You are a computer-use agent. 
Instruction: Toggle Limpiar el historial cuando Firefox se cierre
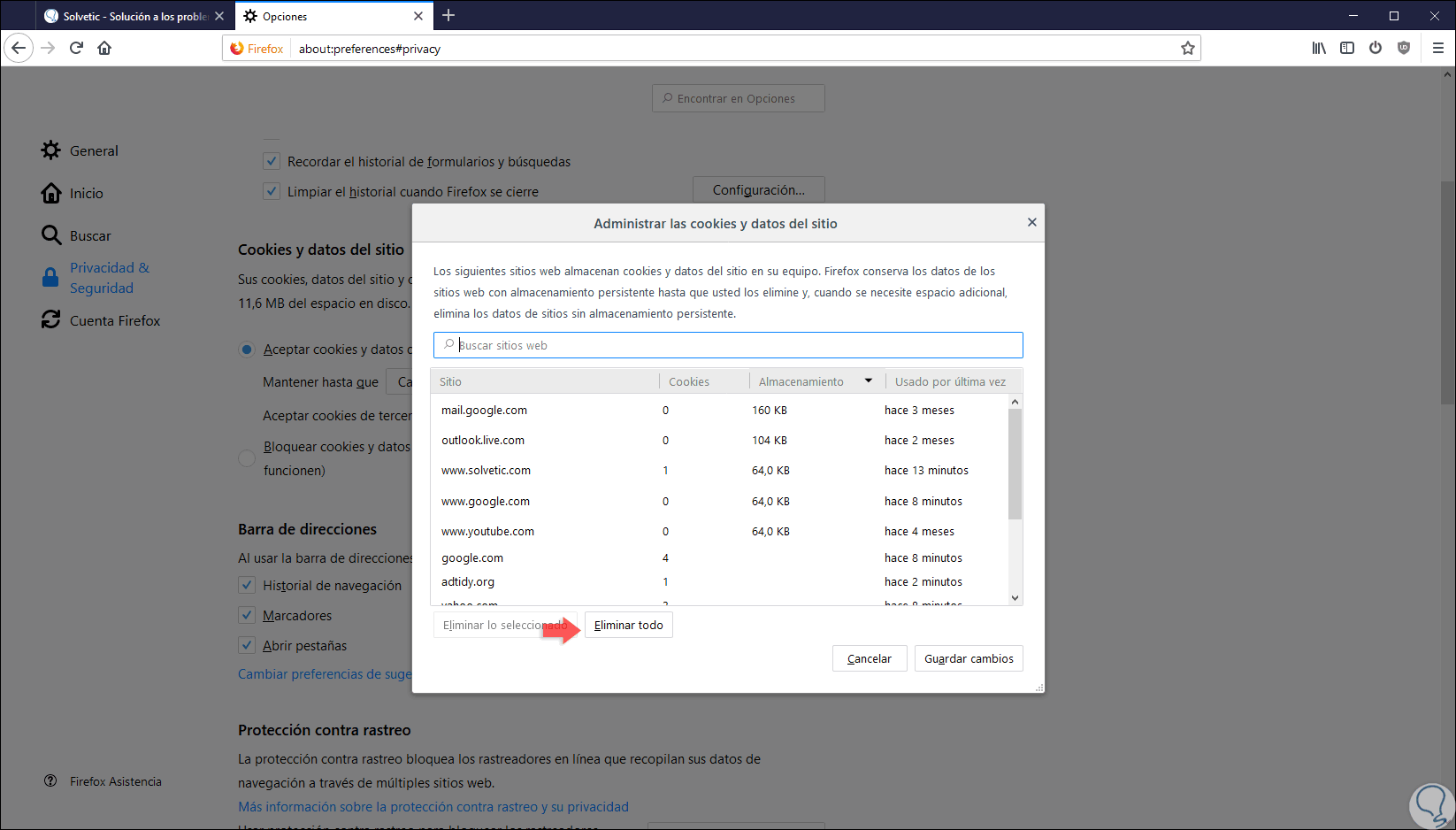272,191
